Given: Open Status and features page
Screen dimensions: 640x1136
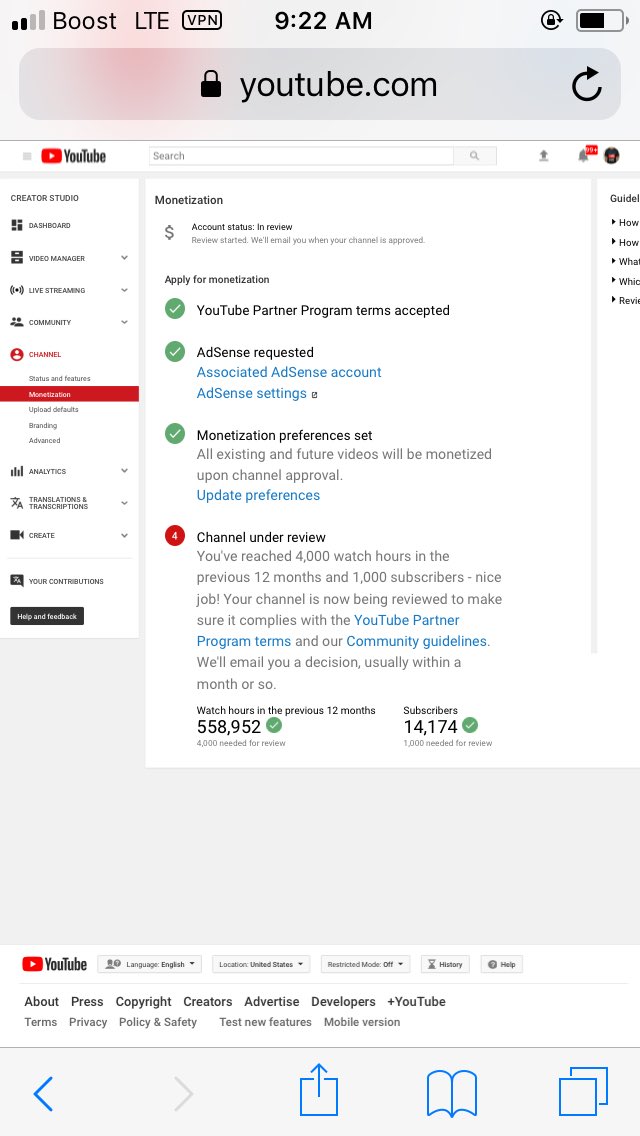Looking at the screenshot, I should pos(59,378).
